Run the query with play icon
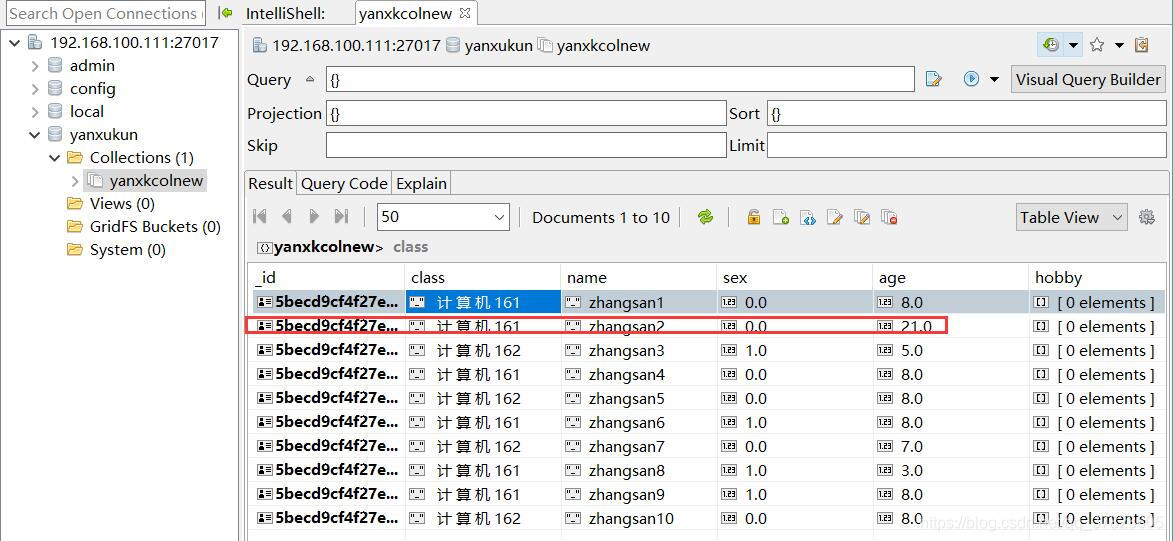 point(972,79)
